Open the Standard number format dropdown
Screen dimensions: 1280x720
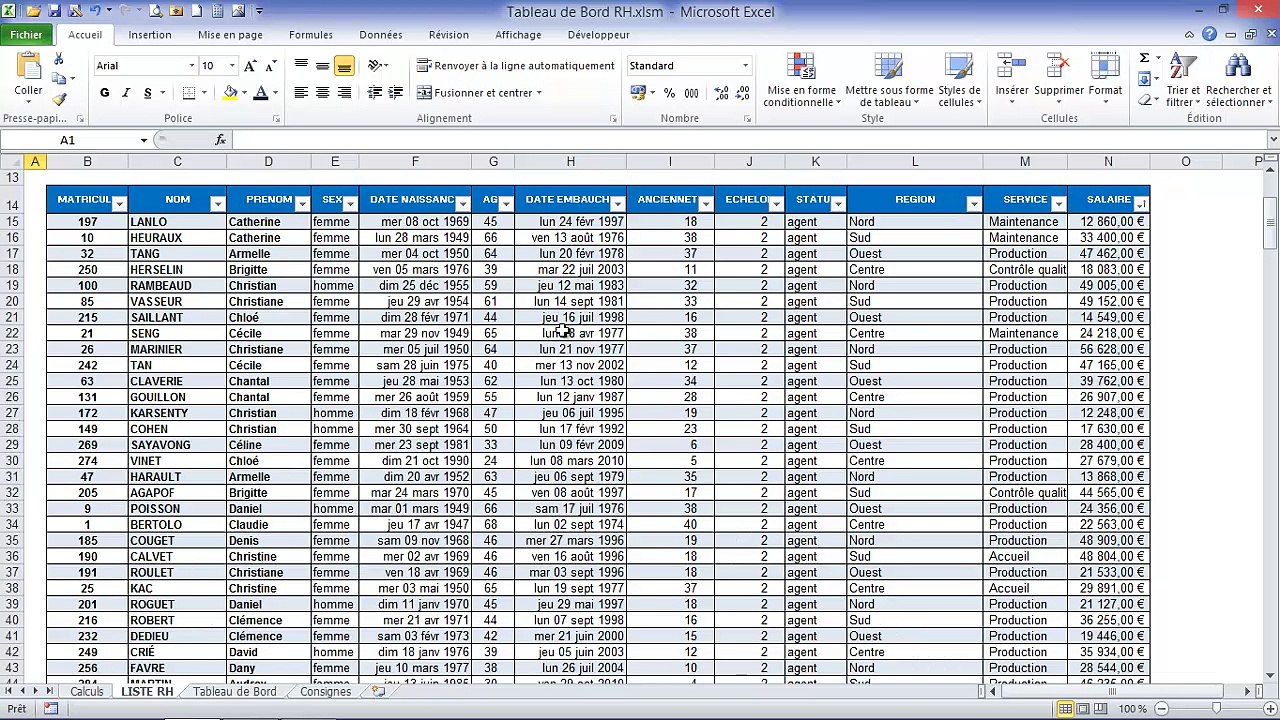click(745, 66)
